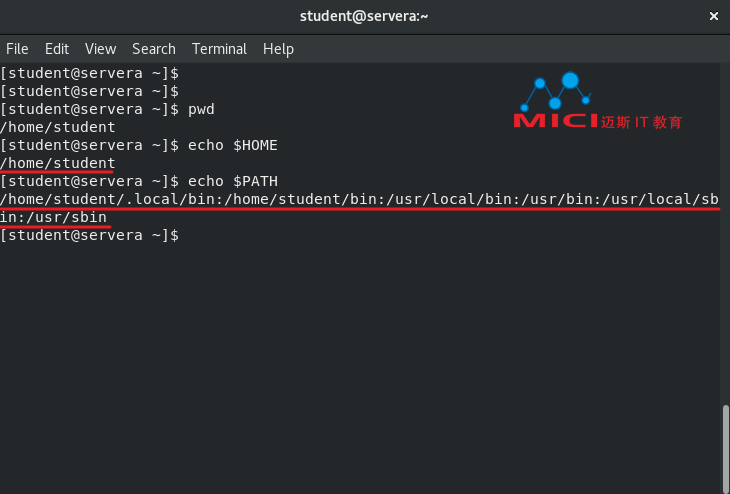Open the Terminal menu
The image size is (730, 494).
(219, 49)
